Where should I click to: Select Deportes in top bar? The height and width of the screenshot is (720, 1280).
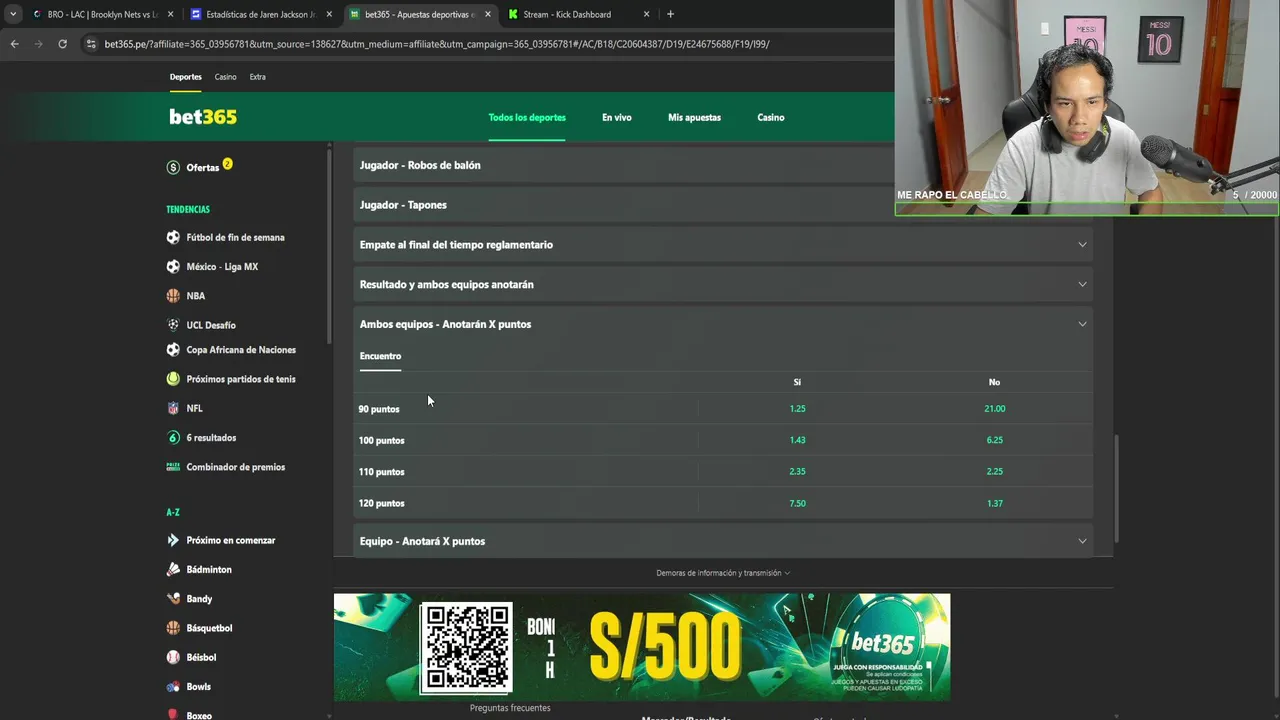pyautogui.click(x=185, y=77)
